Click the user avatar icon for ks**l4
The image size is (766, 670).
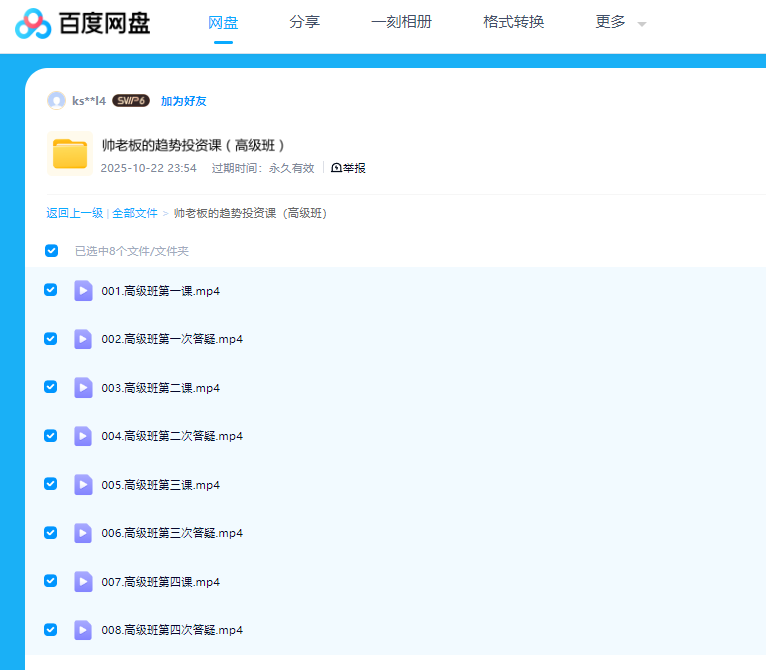56,100
